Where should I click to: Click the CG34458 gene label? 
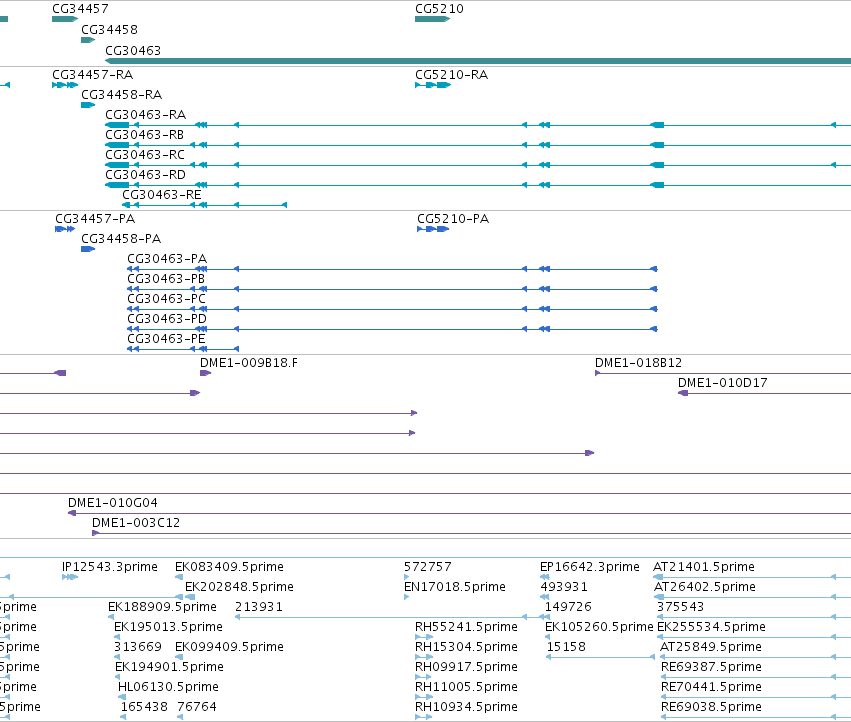tap(109, 29)
